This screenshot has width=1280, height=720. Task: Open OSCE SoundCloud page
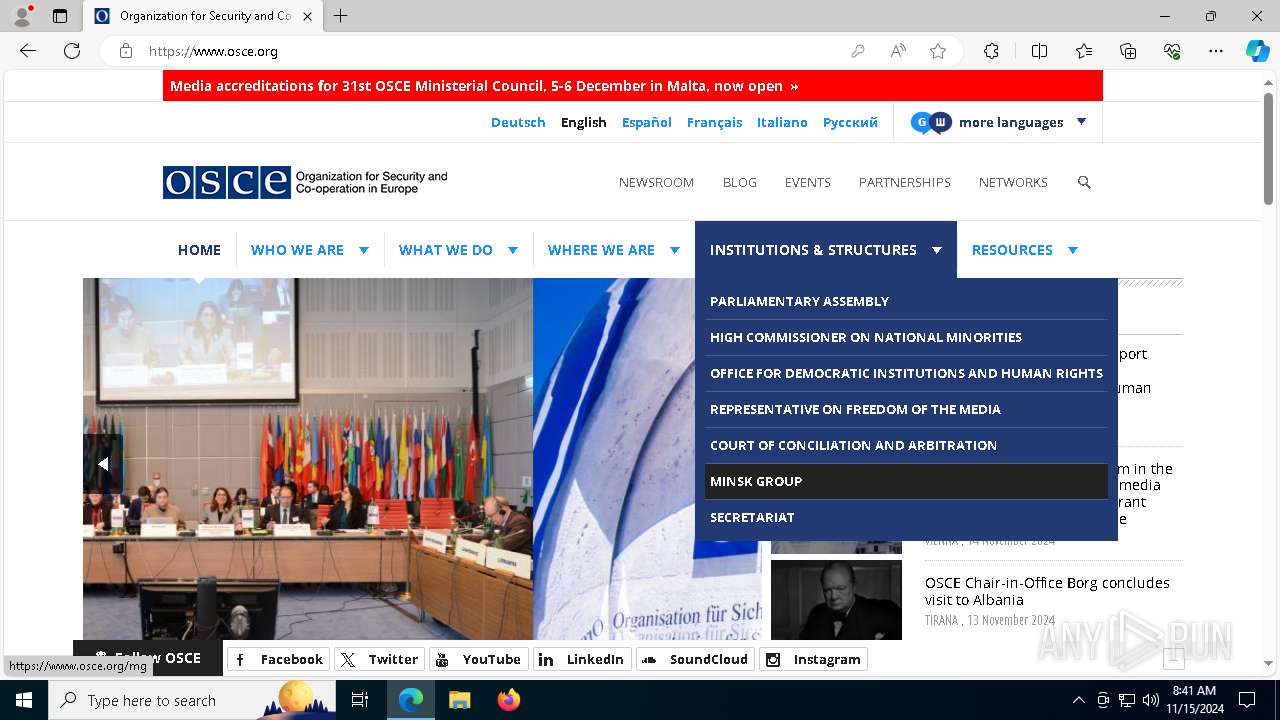coord(695,659)
